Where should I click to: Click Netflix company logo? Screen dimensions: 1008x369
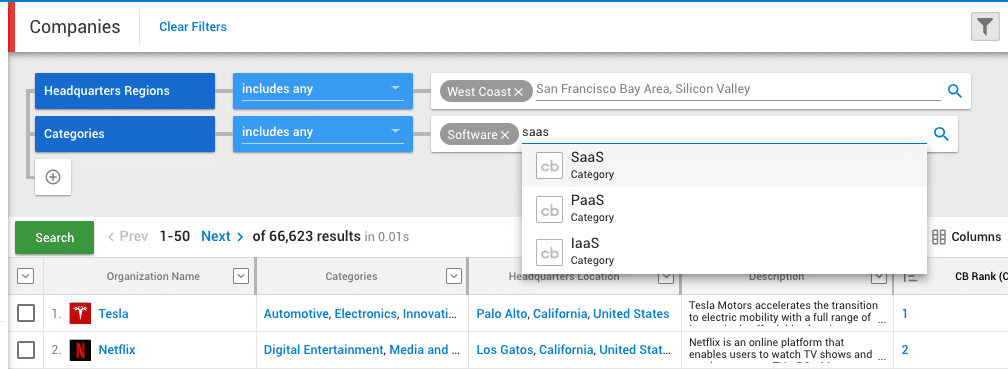click(x=80, y=350)
